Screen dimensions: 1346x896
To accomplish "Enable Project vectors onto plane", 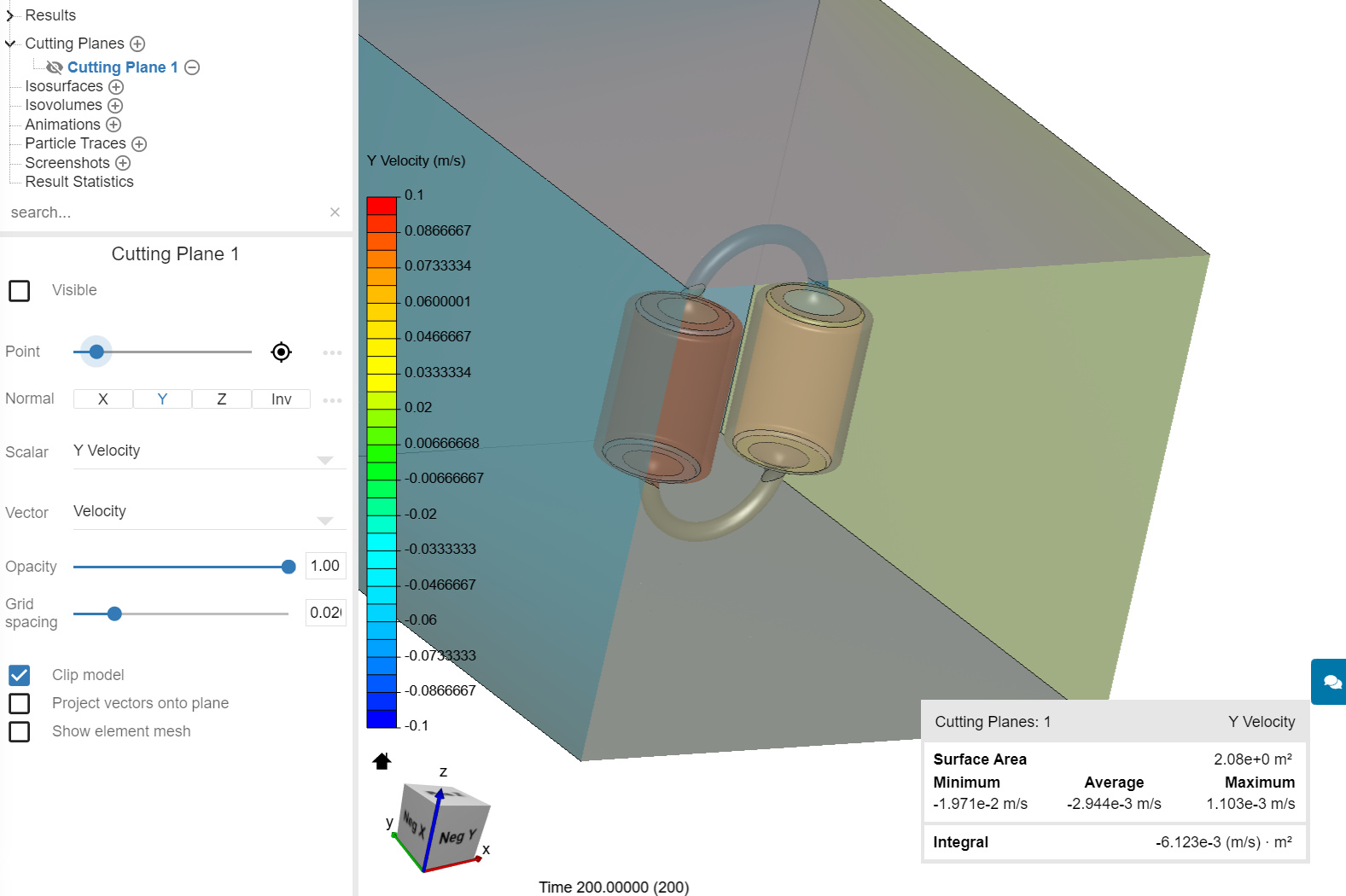I will pyautogui.click(x=20, y=704).
